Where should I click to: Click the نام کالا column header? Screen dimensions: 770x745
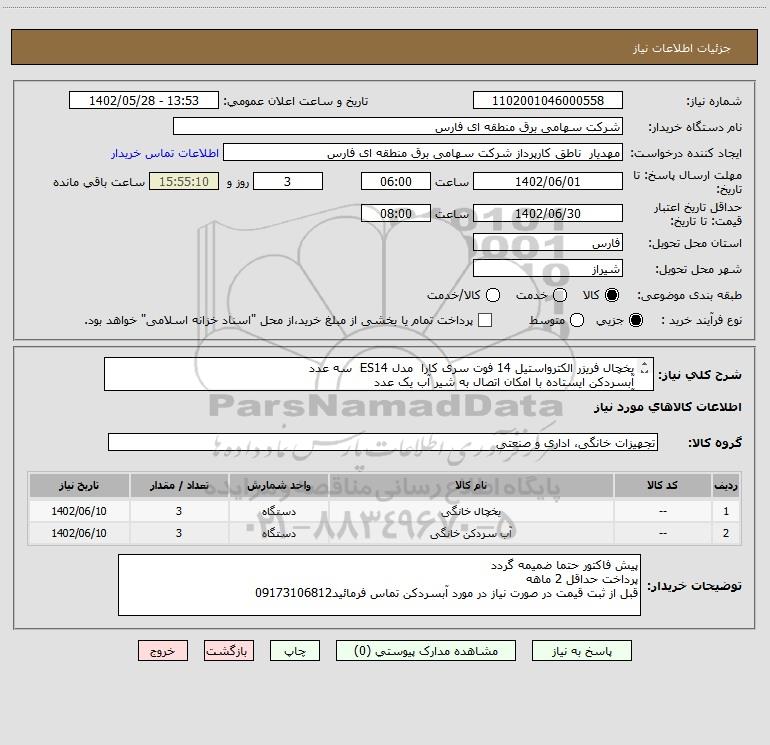470,485
